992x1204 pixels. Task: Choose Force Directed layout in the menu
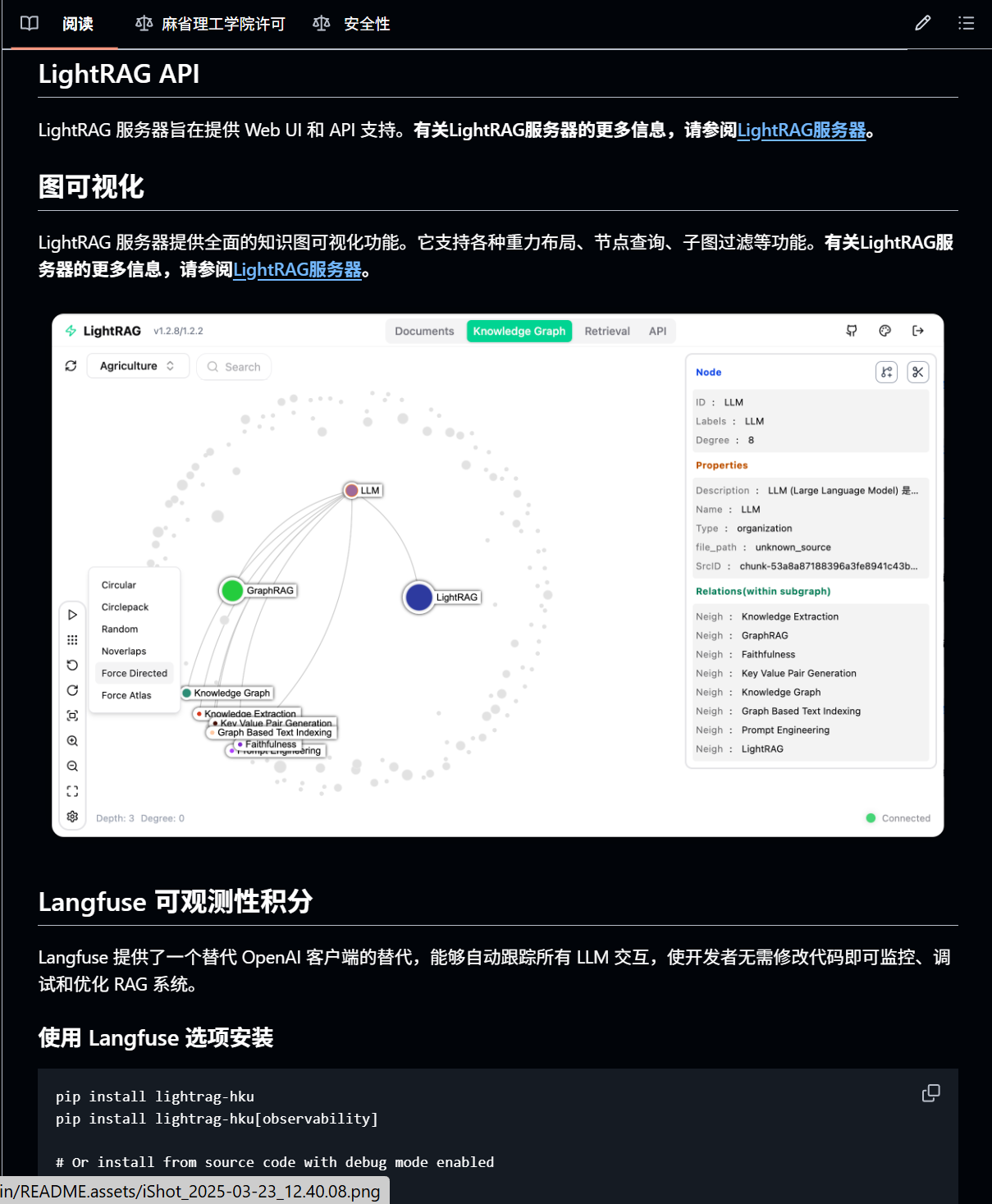point(134,673)
